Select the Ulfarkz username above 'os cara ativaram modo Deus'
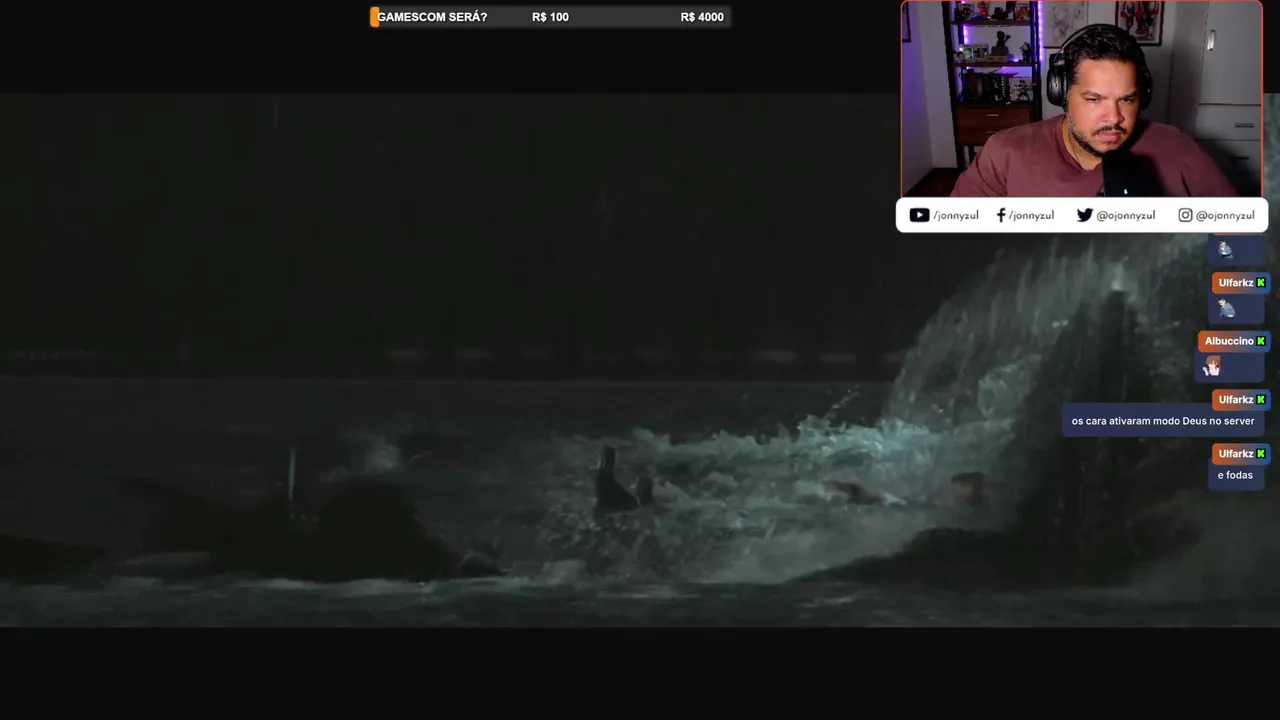This screenshot has width=1280, height=720. (x=1236, y=400)
